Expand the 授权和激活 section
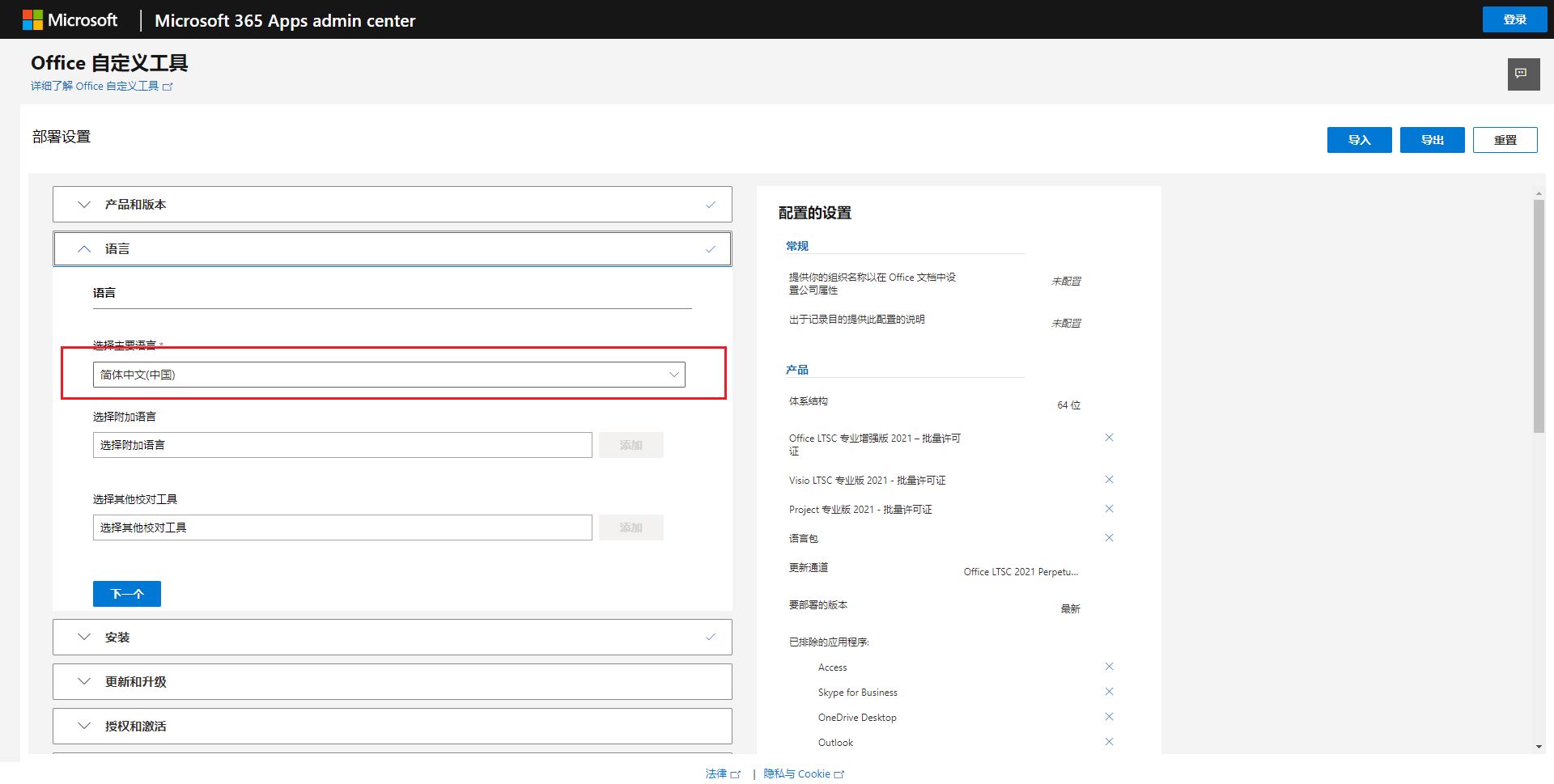Screen dimensions: 1554x784 click(393, 727)
